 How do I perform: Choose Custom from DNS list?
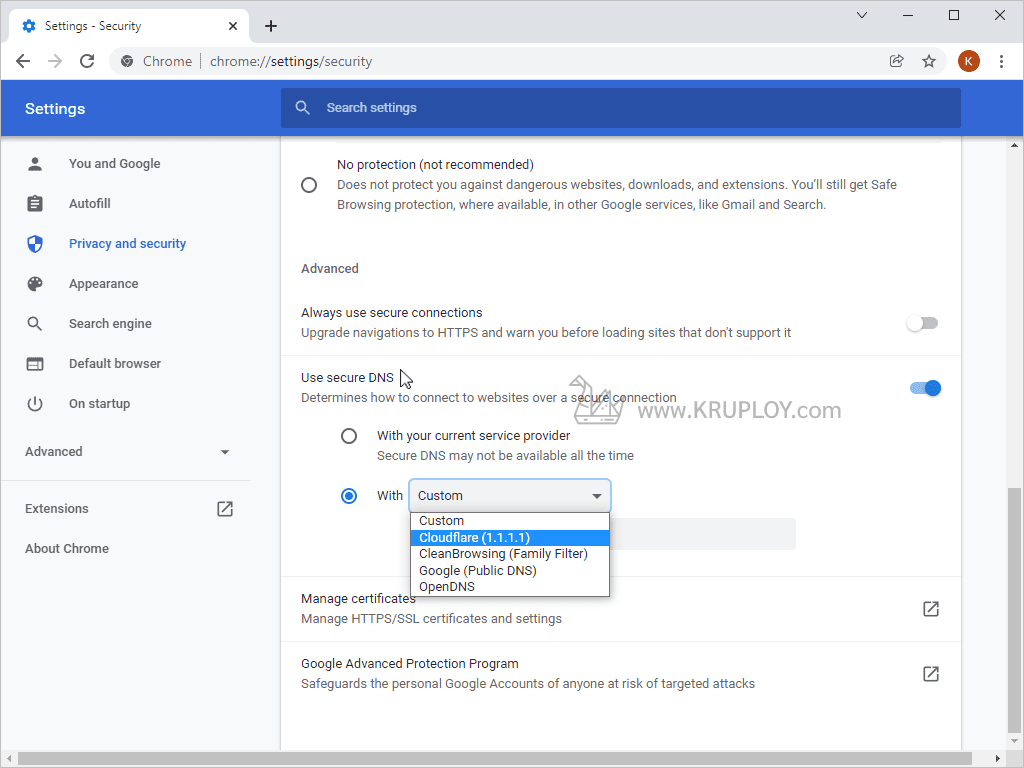click(x=510, y=520)
